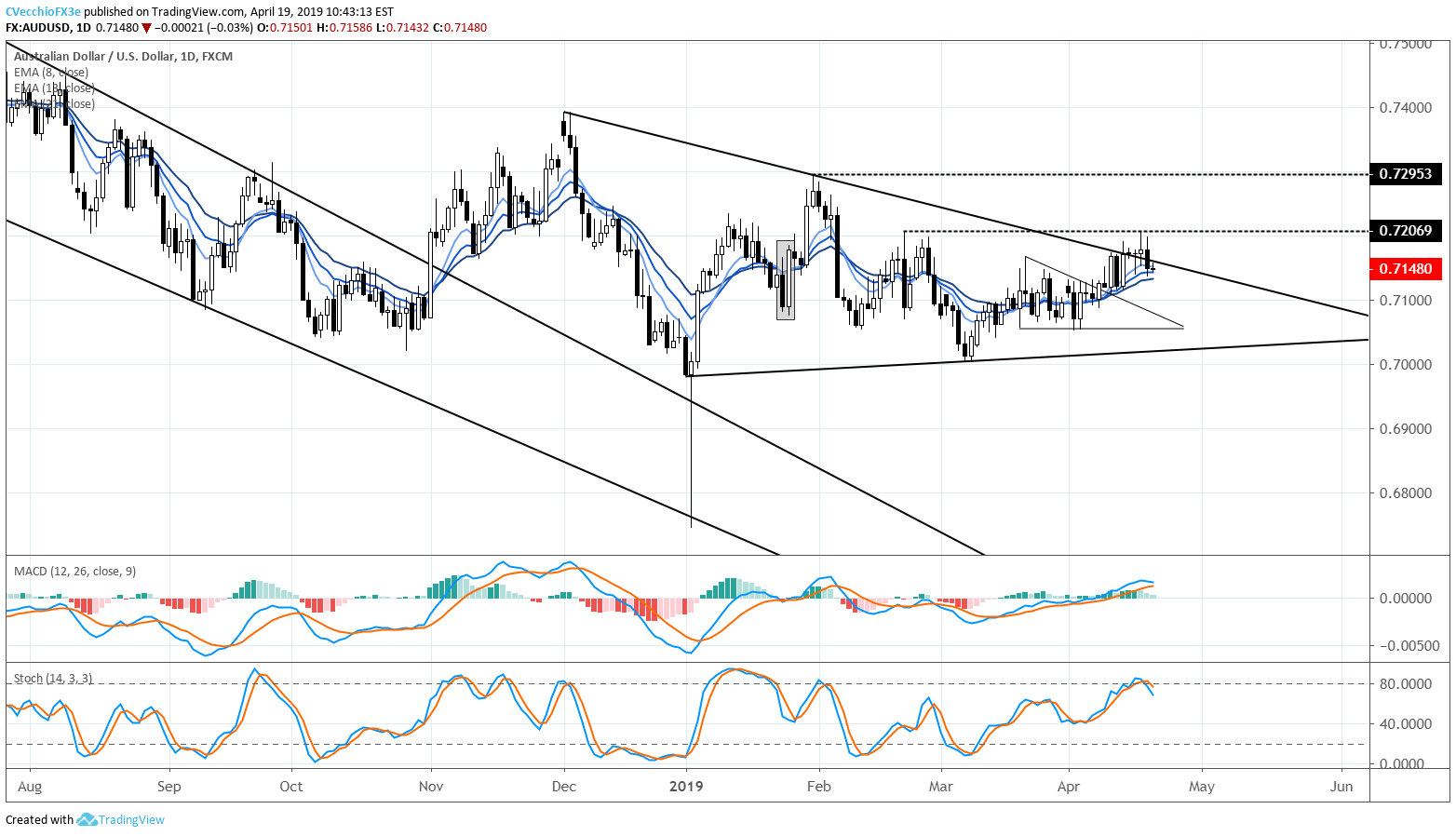Click the 0.72953 price level tag

click(x=1406, y=174)
